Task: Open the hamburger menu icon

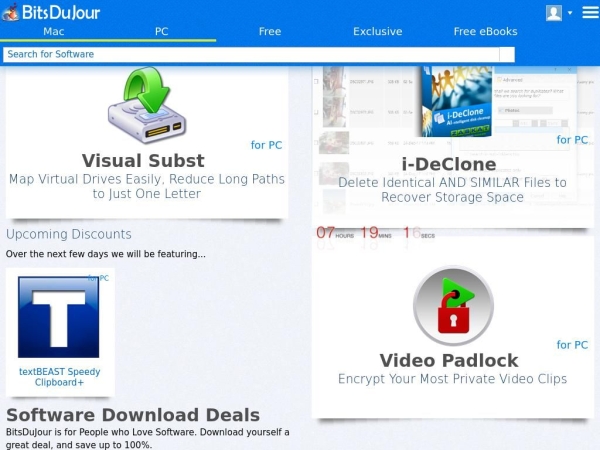Action: pyautogui.click(x=590, y=12)
